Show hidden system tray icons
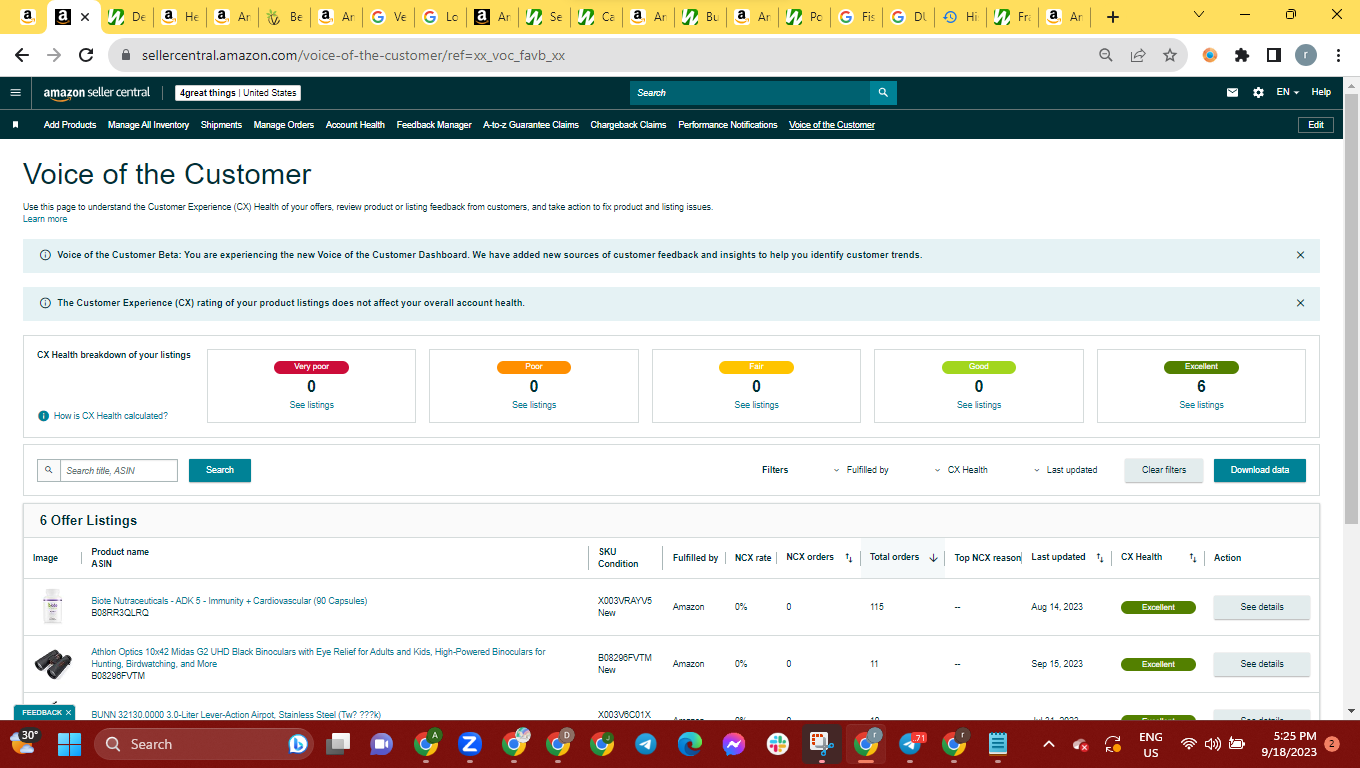 pyautogui.click(x=1048, y=744)
